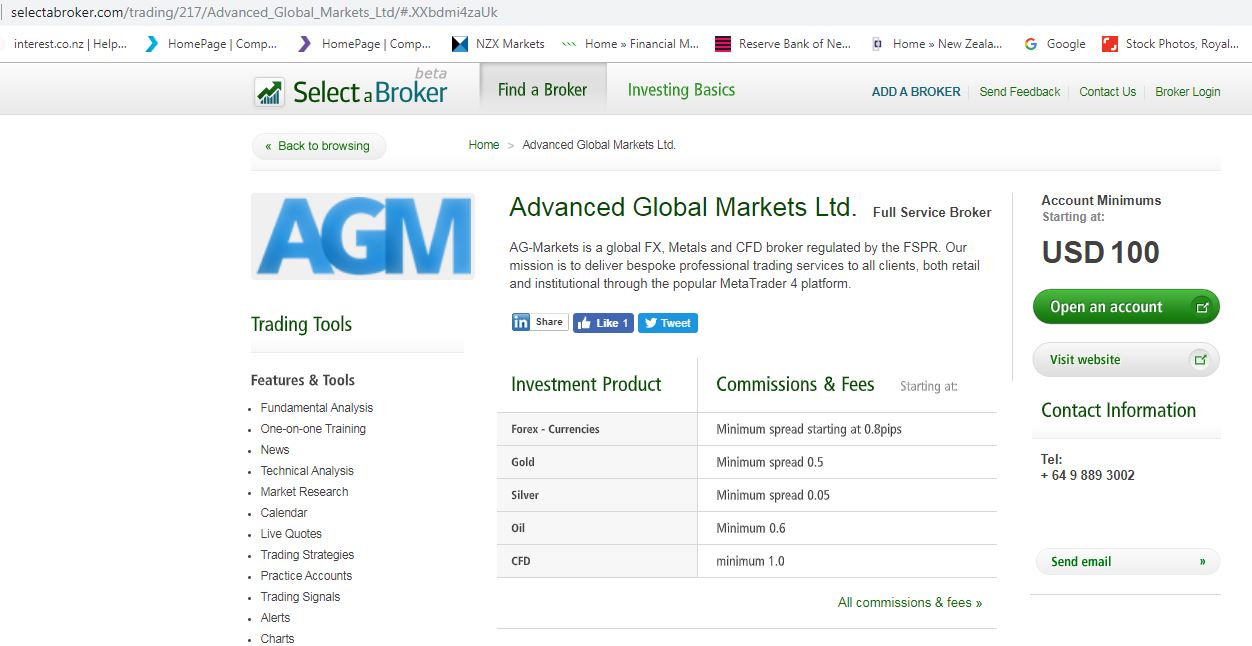
Task: Open the Investing Basics tab
Action: (681, 90)
